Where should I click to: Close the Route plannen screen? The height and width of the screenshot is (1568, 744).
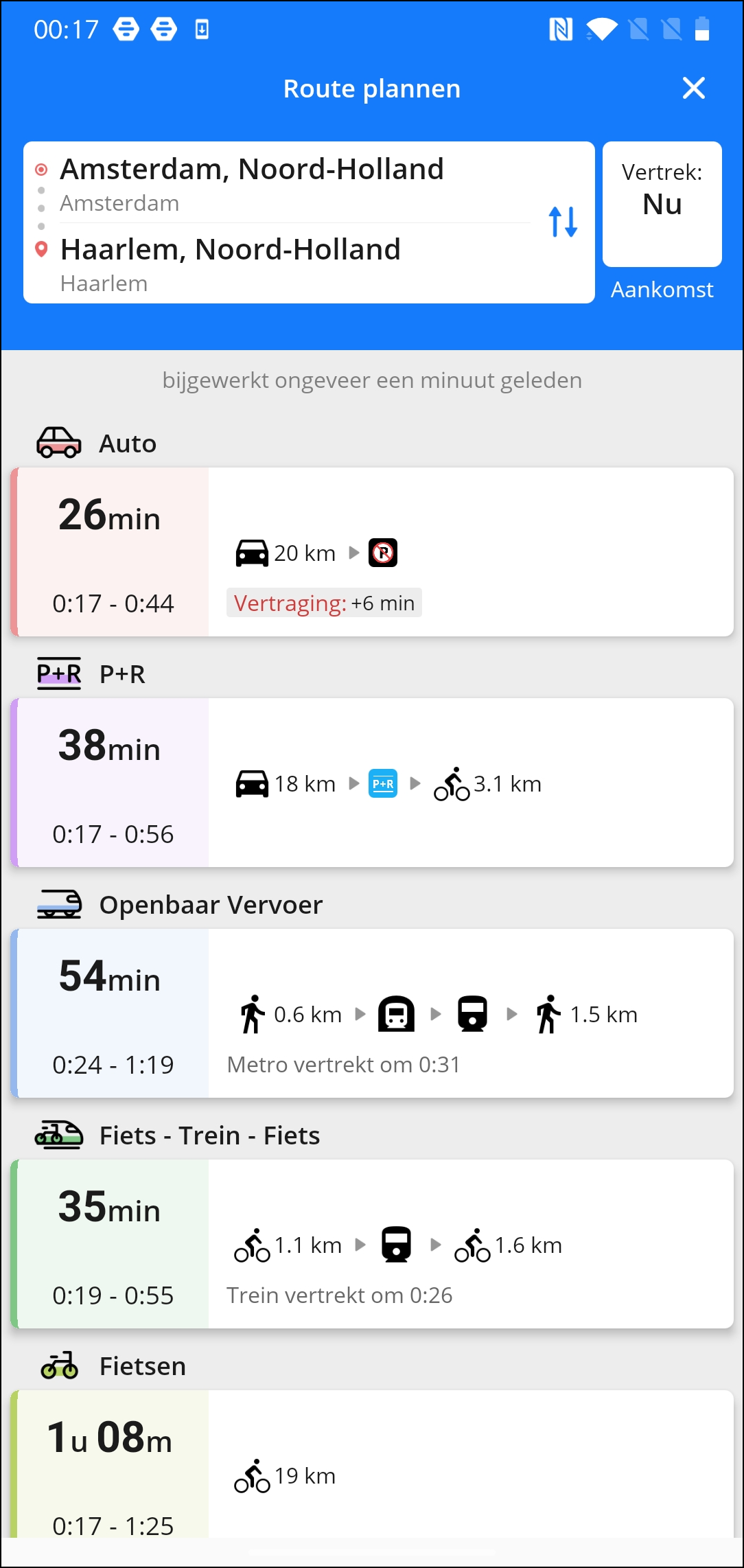click(x=694, y=88)
